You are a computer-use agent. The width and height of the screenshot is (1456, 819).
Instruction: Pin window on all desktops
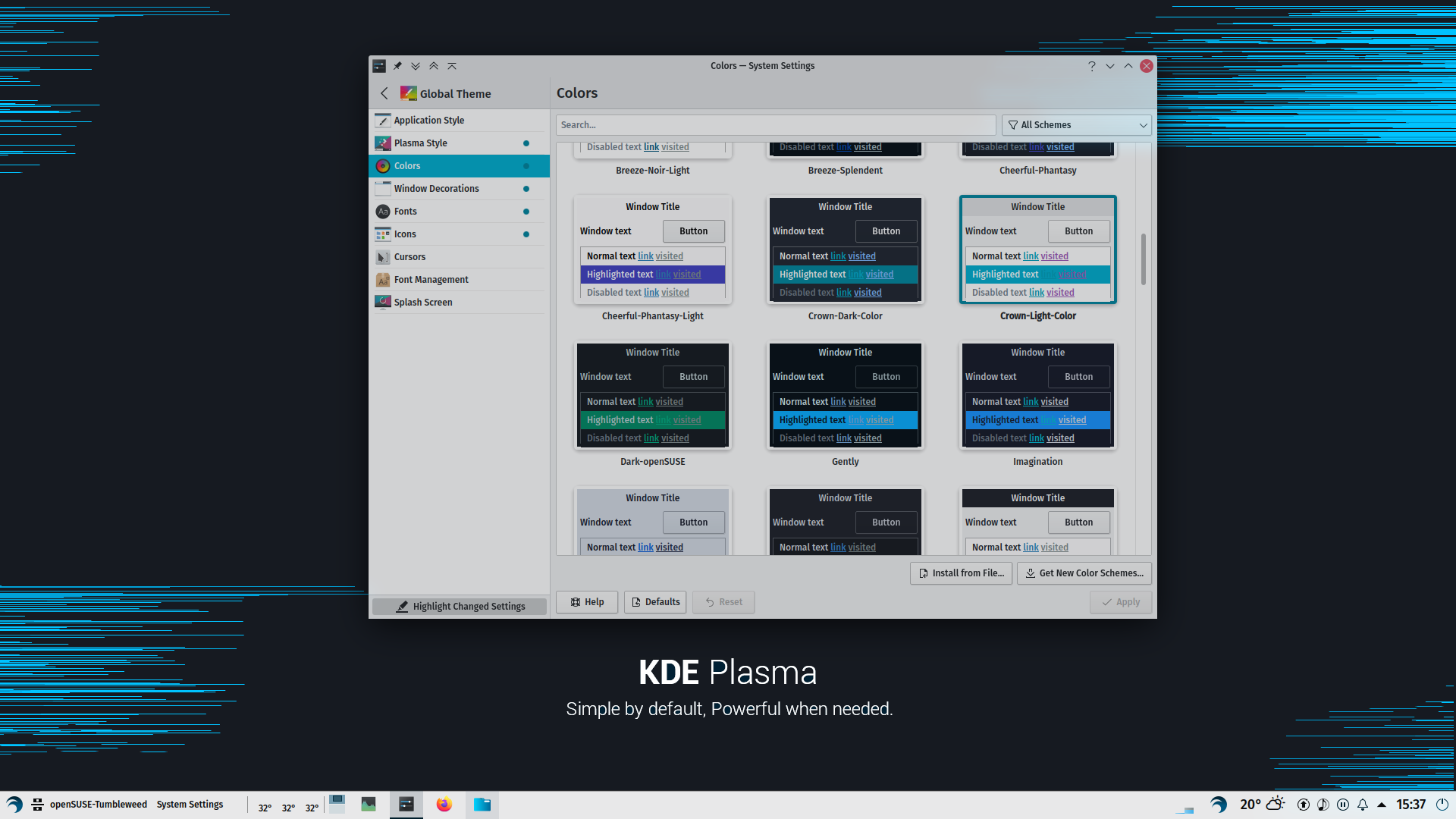(397, 66)
